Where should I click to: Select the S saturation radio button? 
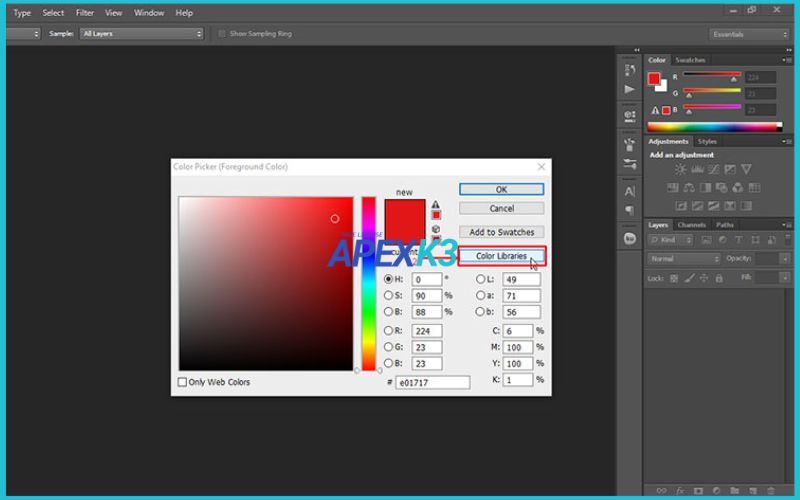point(388,295)
